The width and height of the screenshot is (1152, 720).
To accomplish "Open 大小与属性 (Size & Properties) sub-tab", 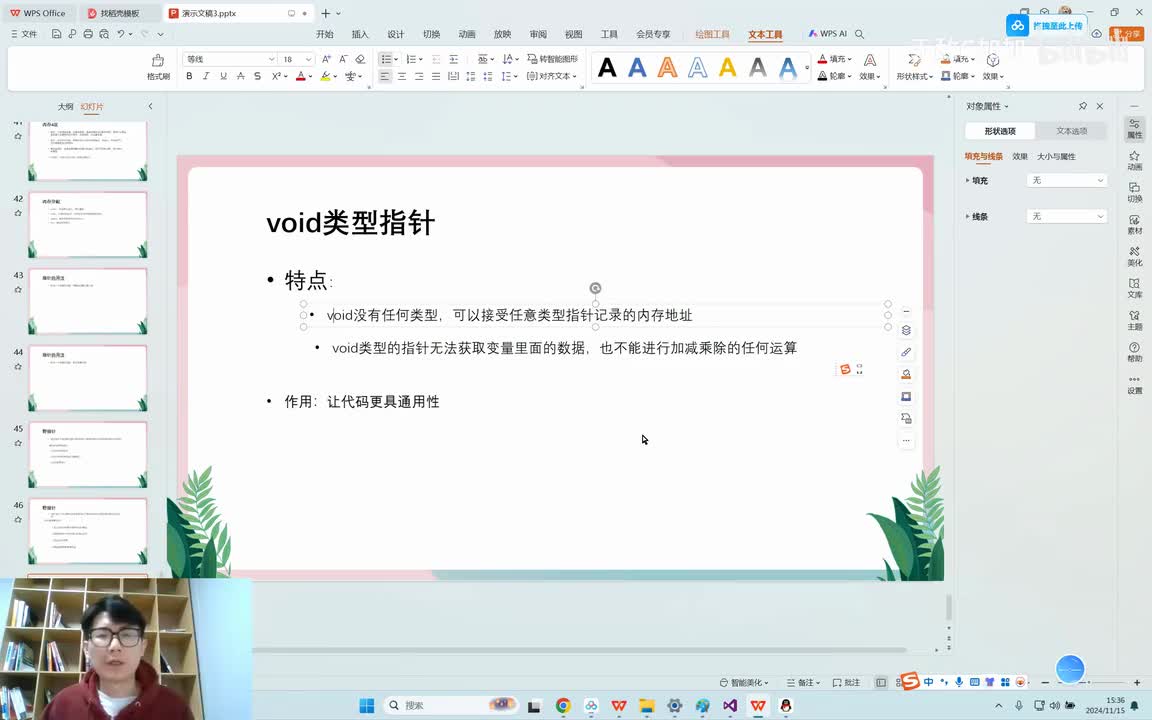I will [1056, 156].
